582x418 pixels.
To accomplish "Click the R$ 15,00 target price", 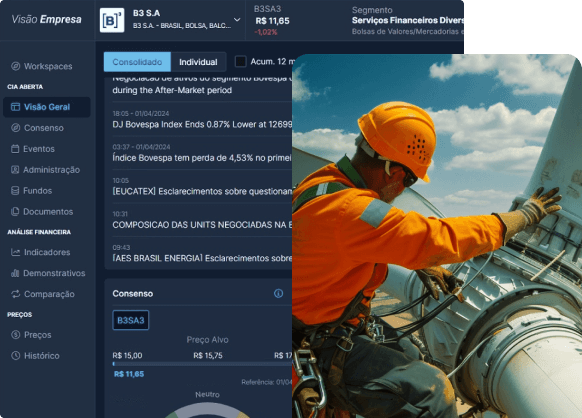I will pyautogui.click(x=127, y=355).
